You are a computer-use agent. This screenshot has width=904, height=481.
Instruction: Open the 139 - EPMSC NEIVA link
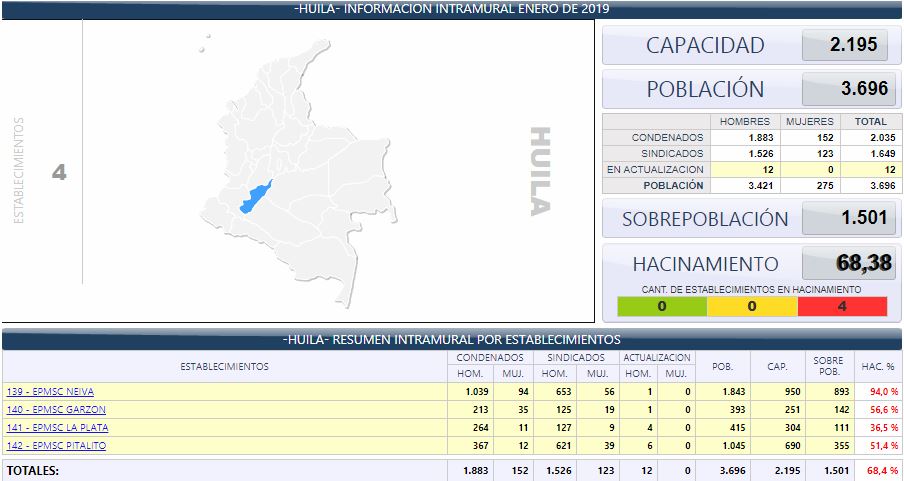click(50, 392)
